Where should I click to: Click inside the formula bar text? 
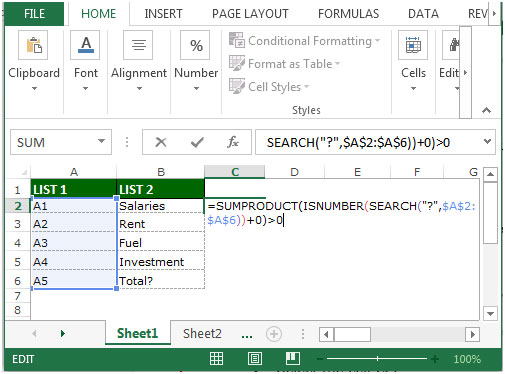coord(358,142)
